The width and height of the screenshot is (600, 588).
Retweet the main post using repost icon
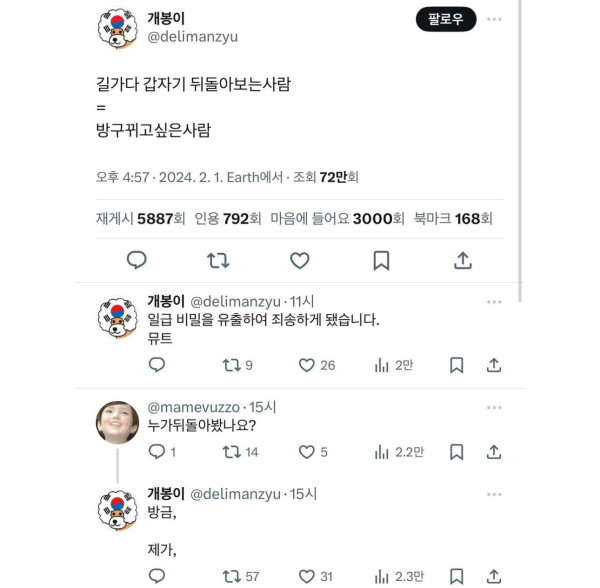coord(218,261)
